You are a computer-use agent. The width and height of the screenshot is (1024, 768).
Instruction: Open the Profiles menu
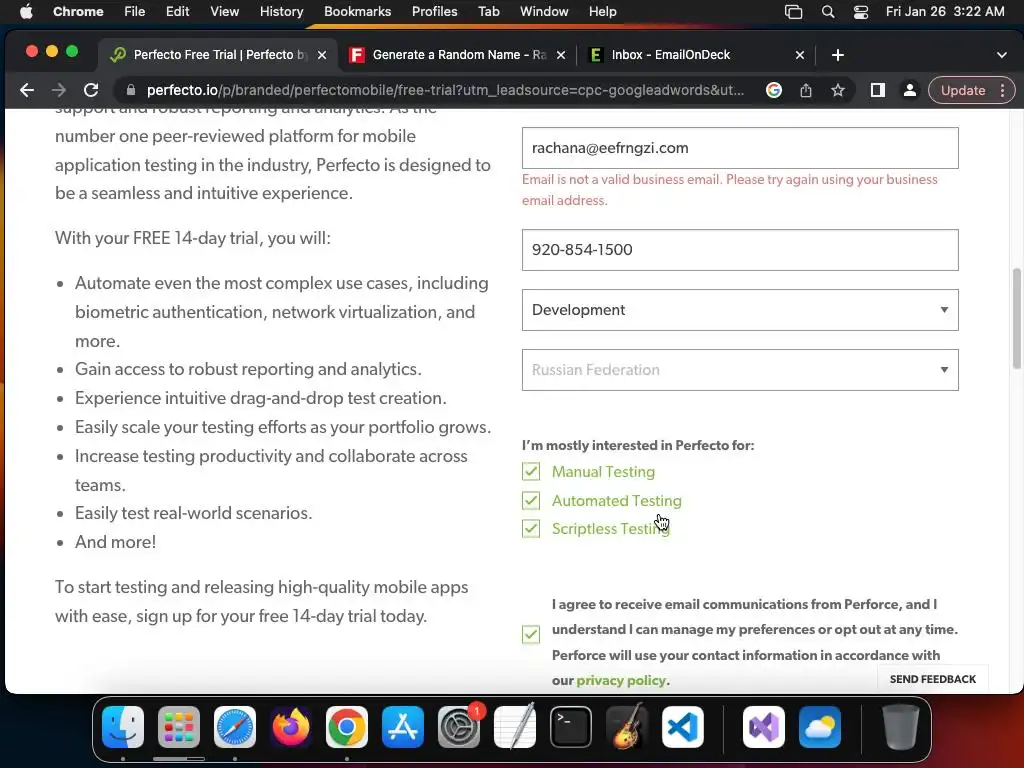click(434, 12)
